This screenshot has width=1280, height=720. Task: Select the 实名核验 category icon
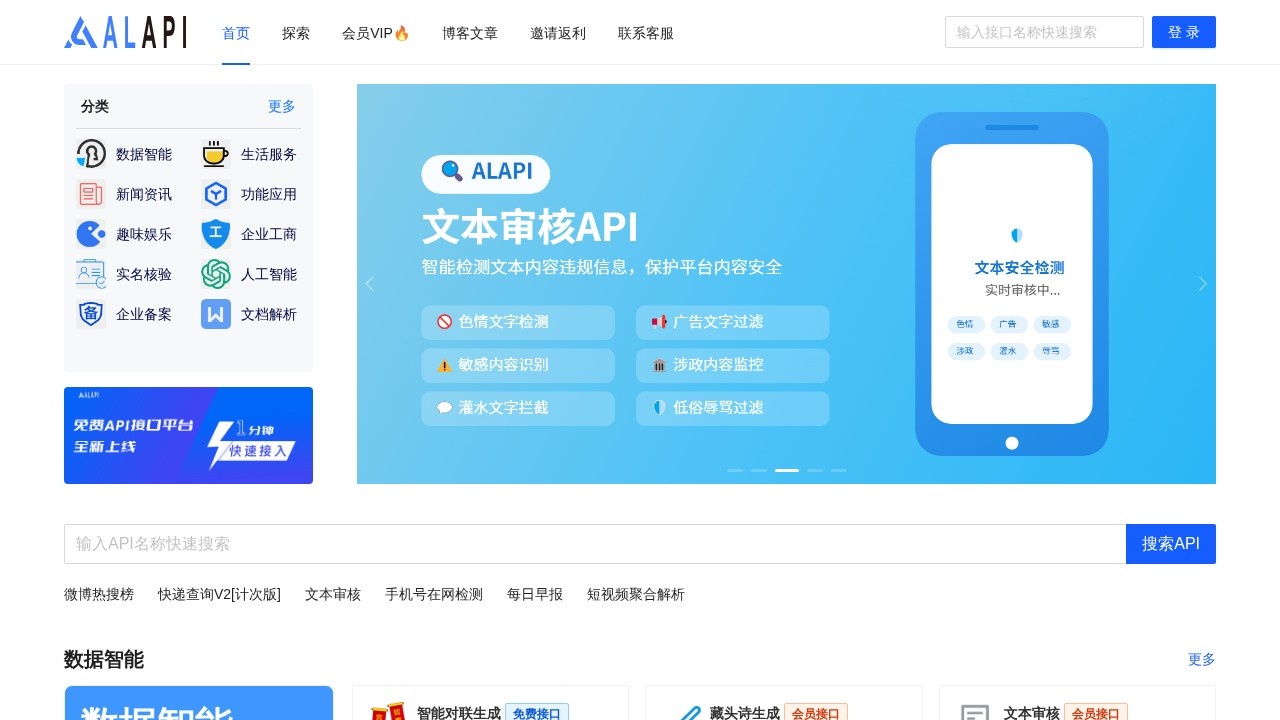click(91, 274)
